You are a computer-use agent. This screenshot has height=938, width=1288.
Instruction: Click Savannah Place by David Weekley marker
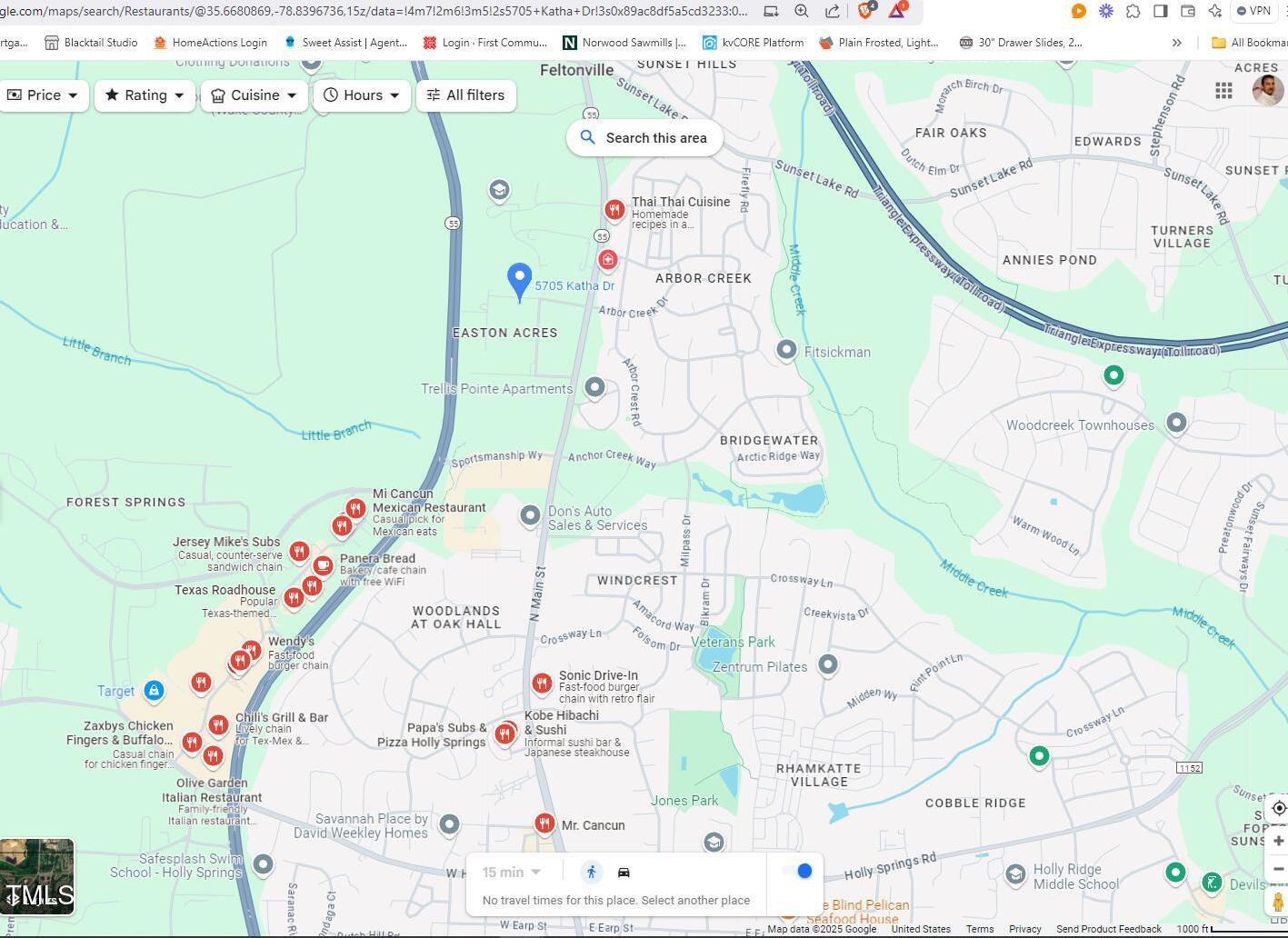pyautogui.click(x=449, y=824)
